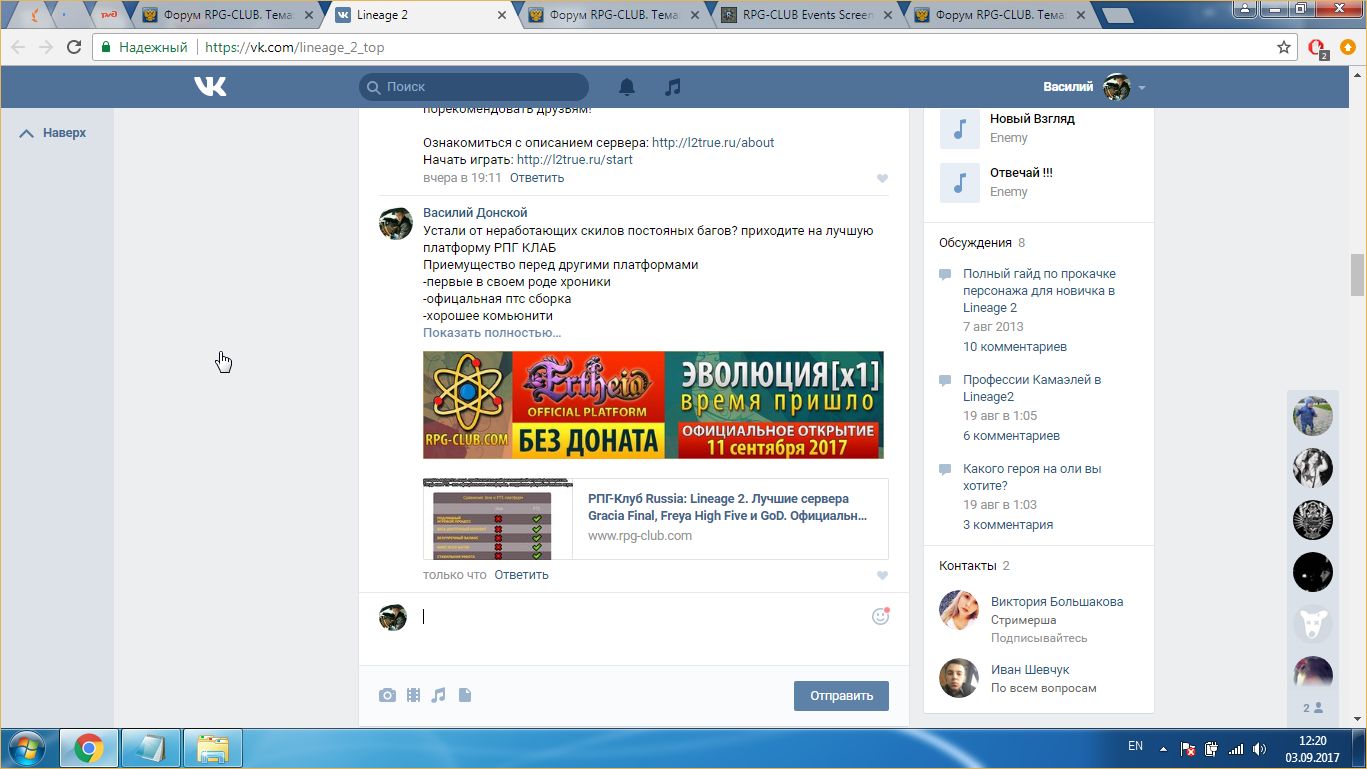Go up with the Наверх link

click(53, 133)
